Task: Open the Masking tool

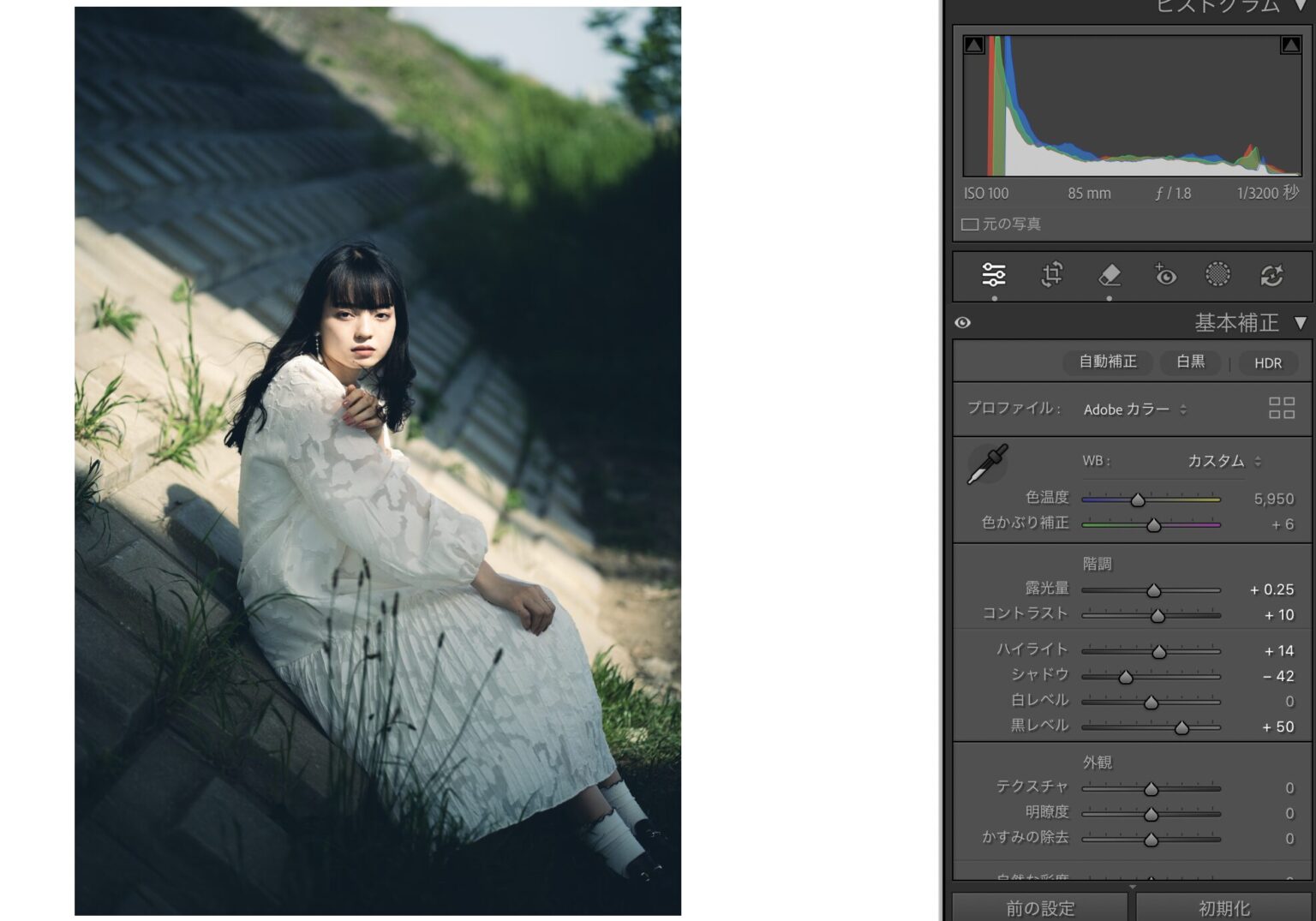Action: pyautogui.click(x=1217, y=274)
